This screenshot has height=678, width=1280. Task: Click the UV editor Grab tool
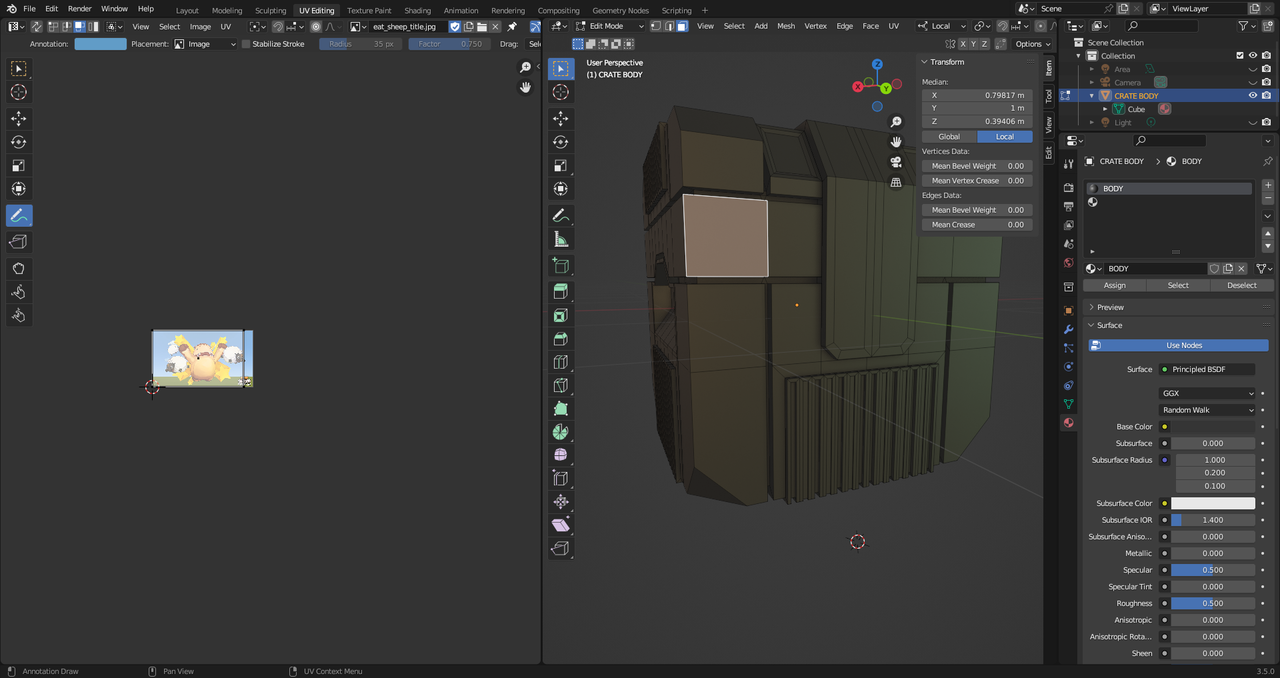pos(19,268)
